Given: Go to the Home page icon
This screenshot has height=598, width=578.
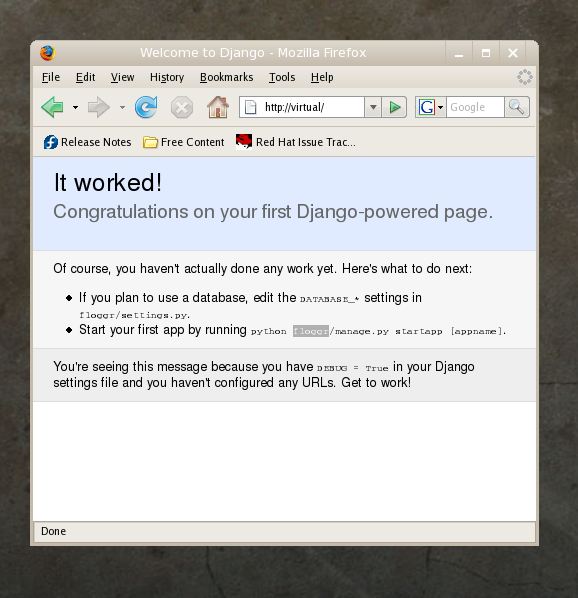Looking at the screenshot, I should pos(218,107).
